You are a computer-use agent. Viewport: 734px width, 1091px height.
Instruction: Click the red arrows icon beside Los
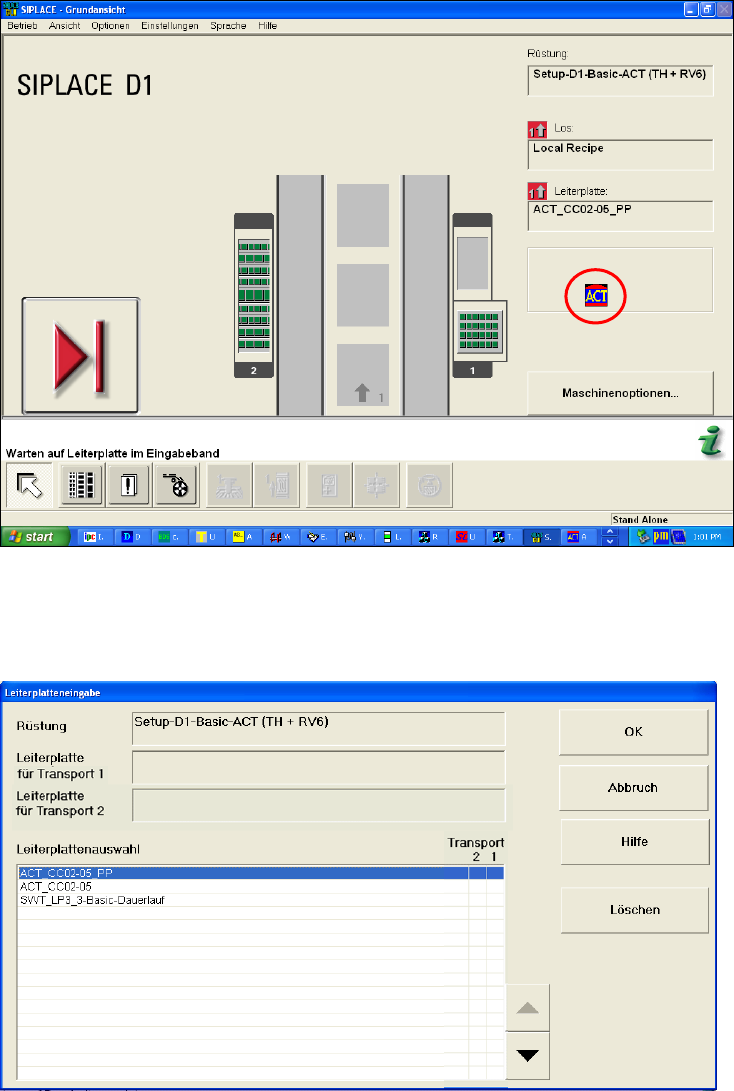coord(537,129)
